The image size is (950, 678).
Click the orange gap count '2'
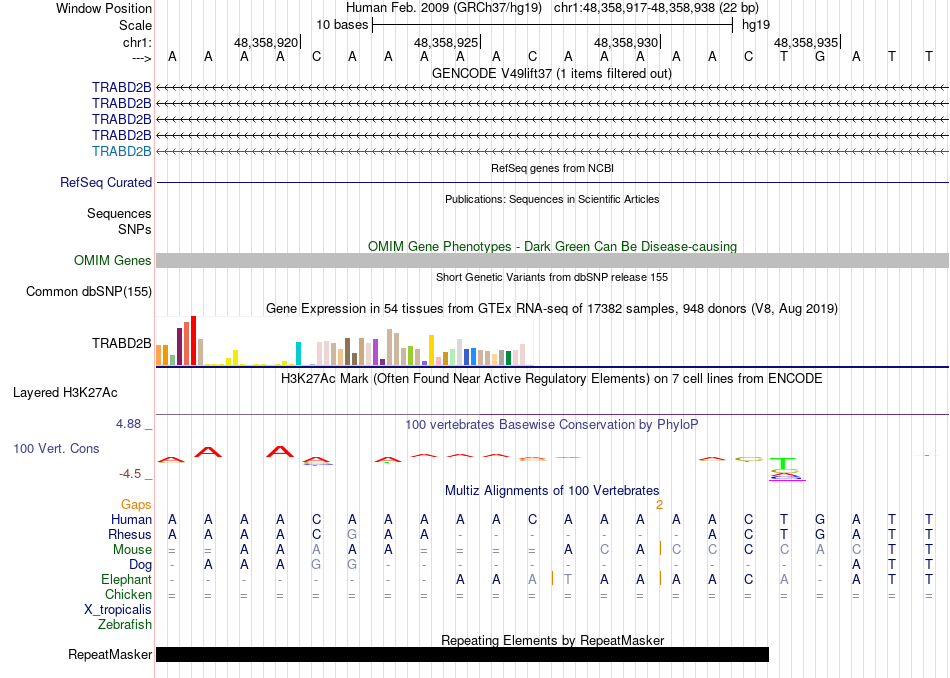tap(659, 505)
